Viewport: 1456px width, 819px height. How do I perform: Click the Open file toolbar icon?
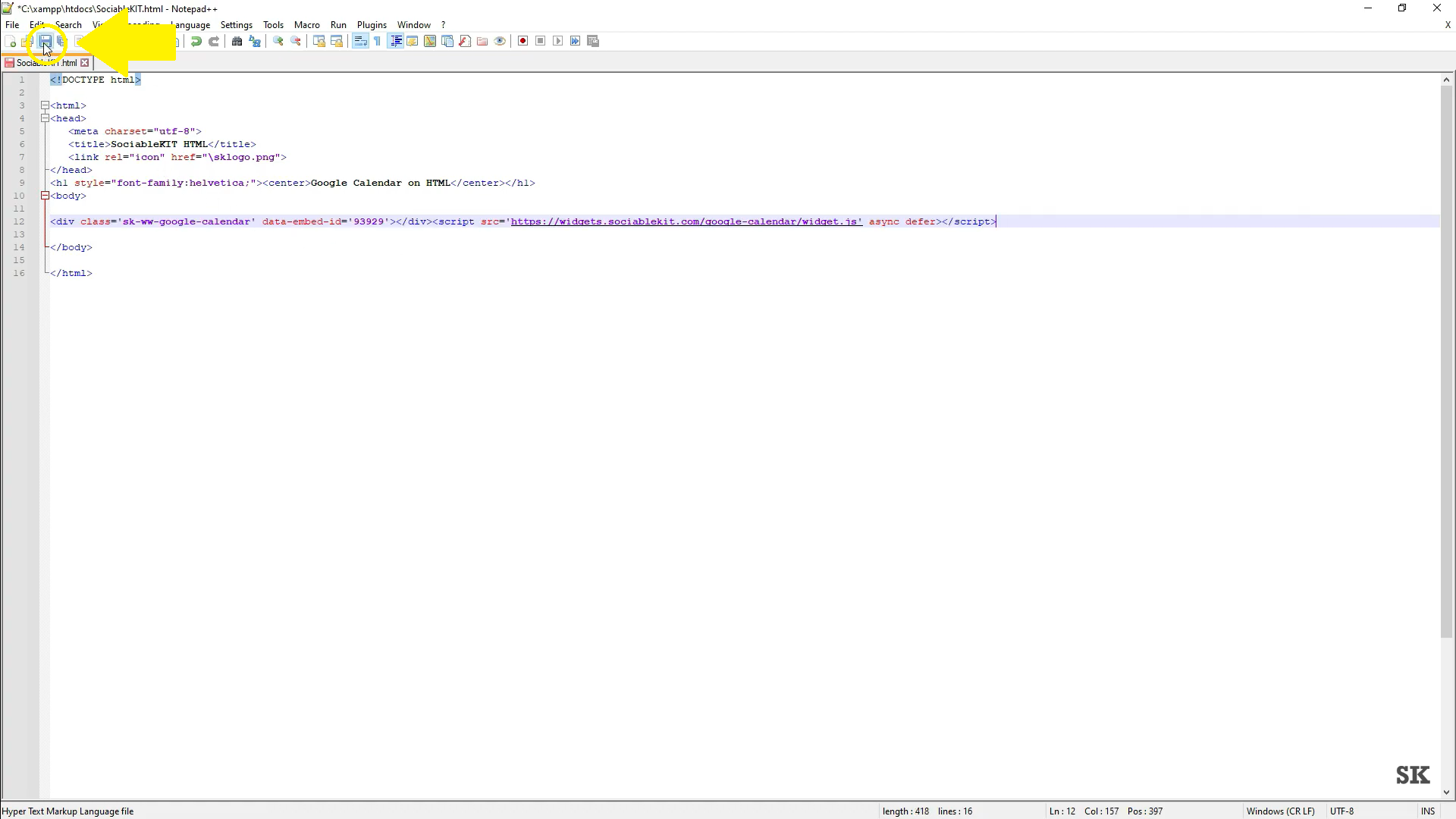point(27,42)
